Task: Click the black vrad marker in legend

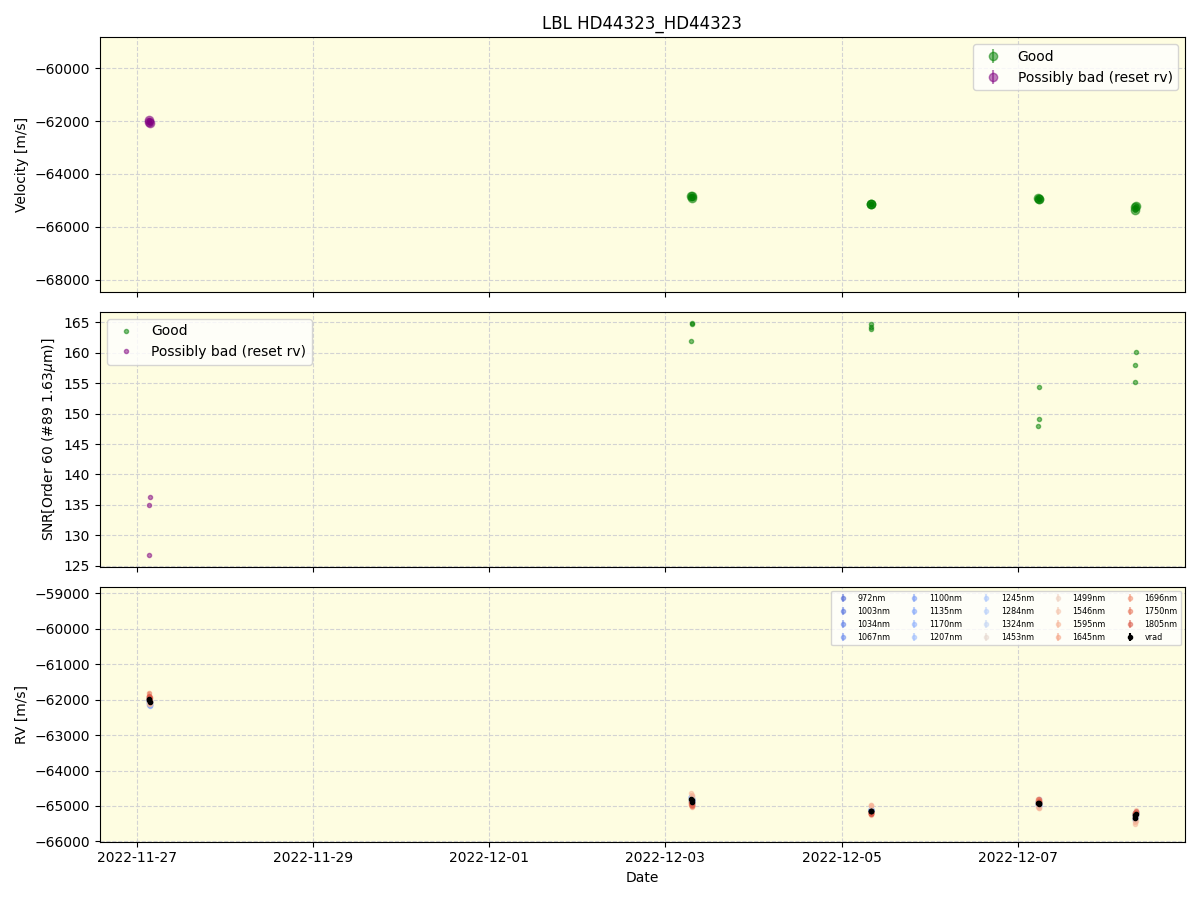Action: tap(1130, 637)
